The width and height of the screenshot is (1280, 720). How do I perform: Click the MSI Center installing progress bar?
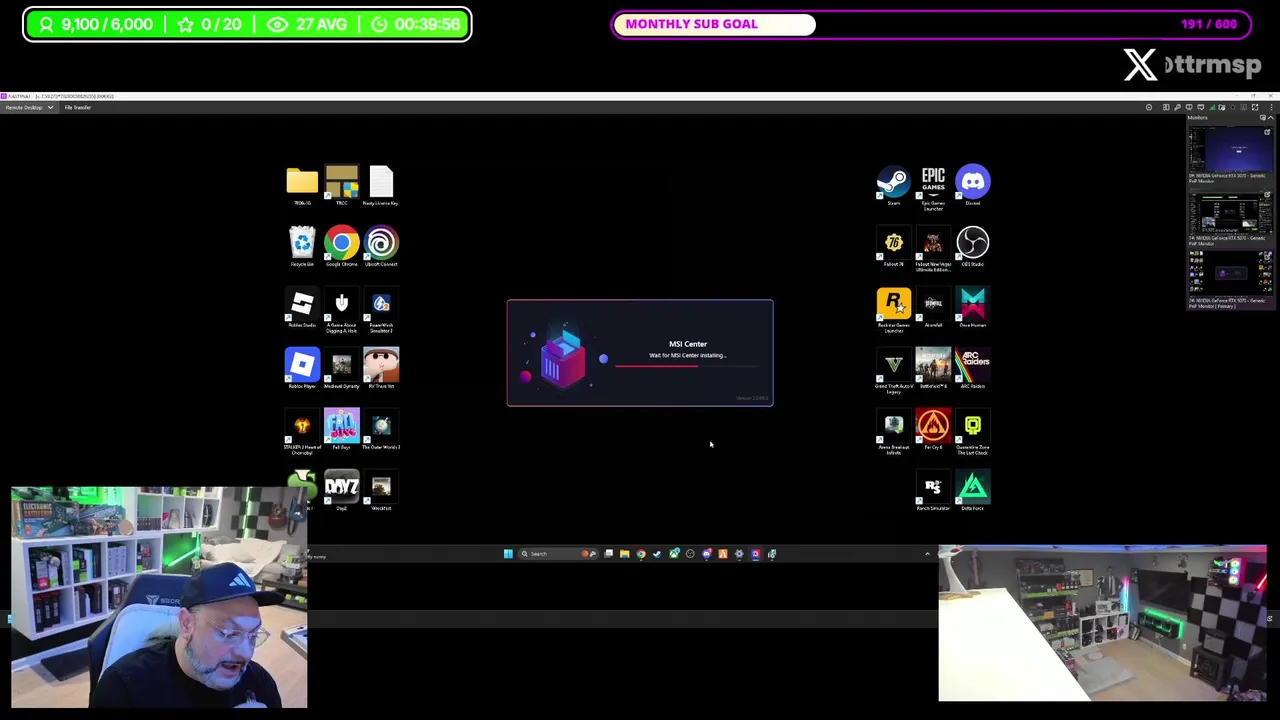click(x=687, y=366)
